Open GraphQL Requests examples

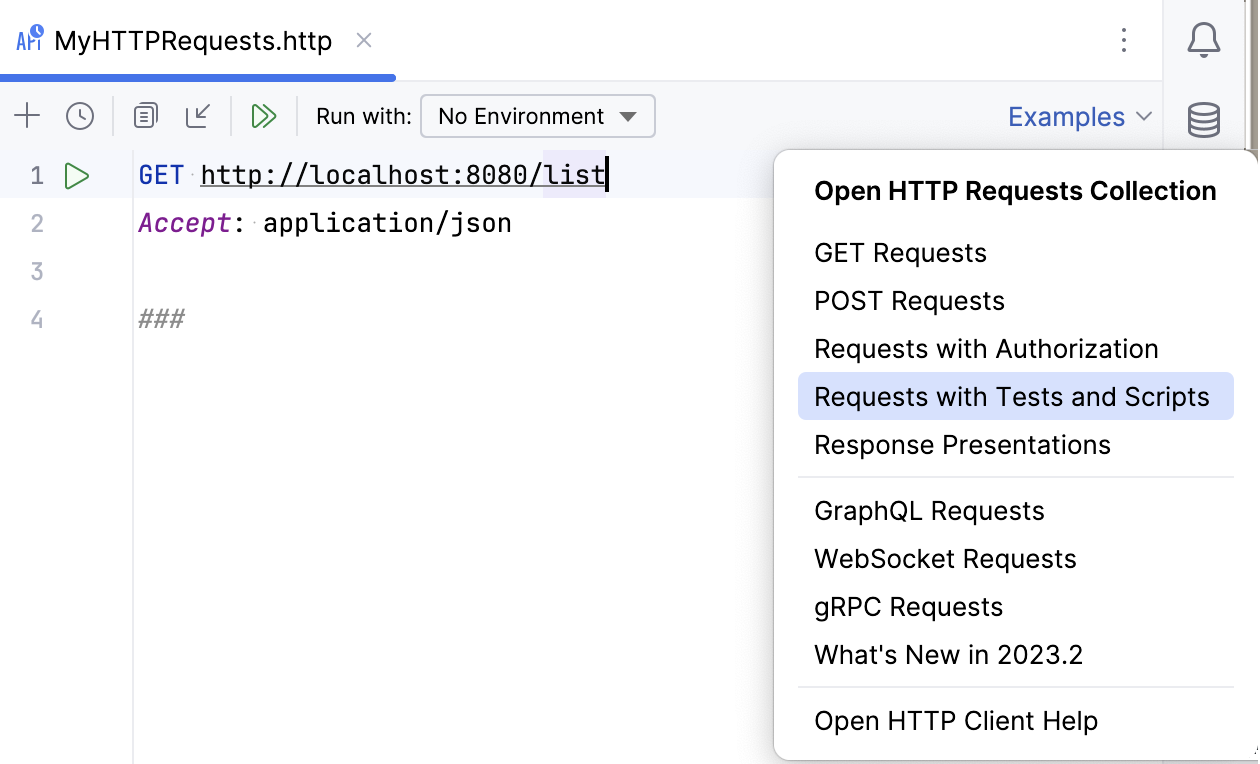click(x=929, y=511)
